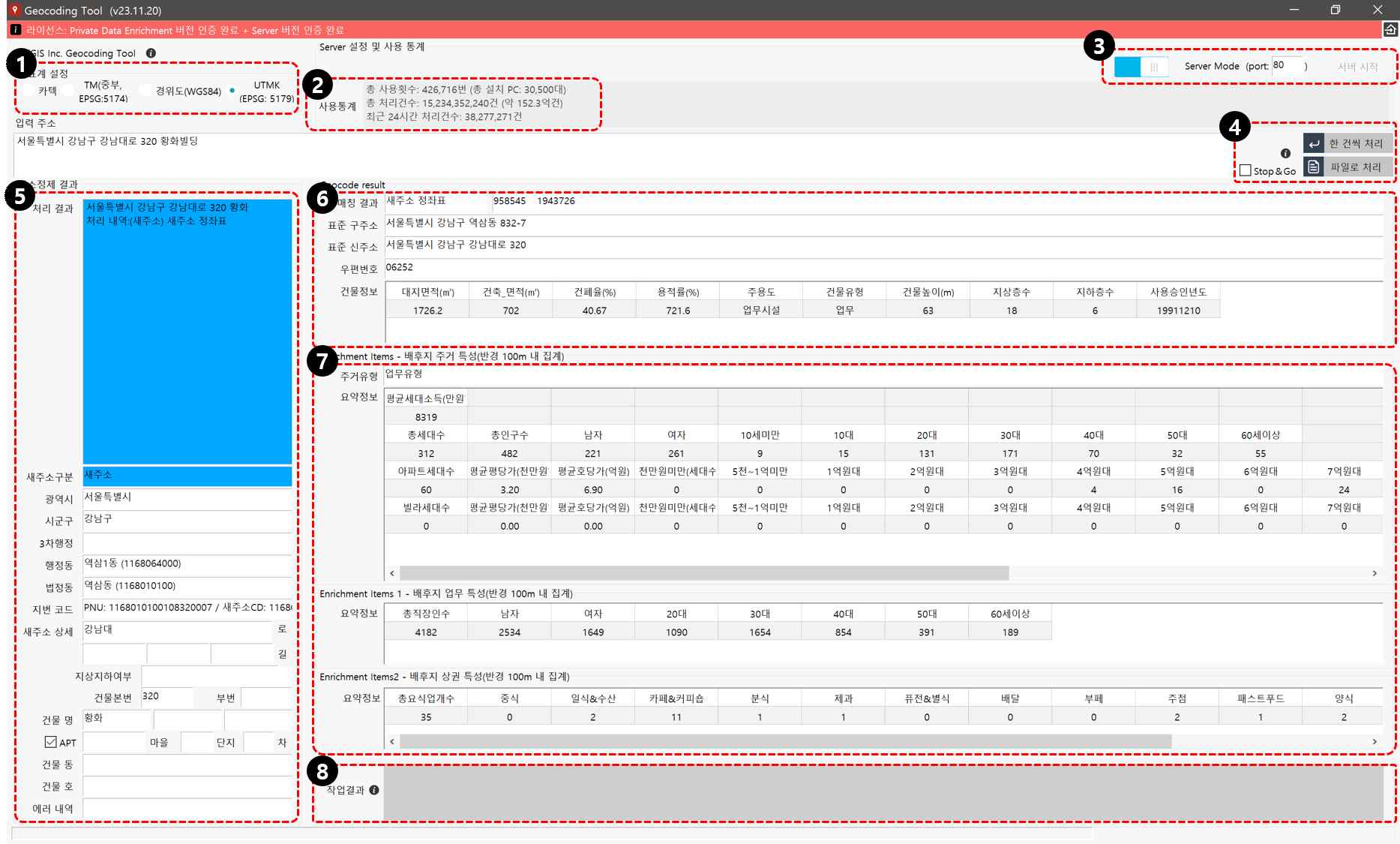1400x844 pixels.
Task: Enable the Stop&Go checkbox
Action: [x=1246, y=170]
